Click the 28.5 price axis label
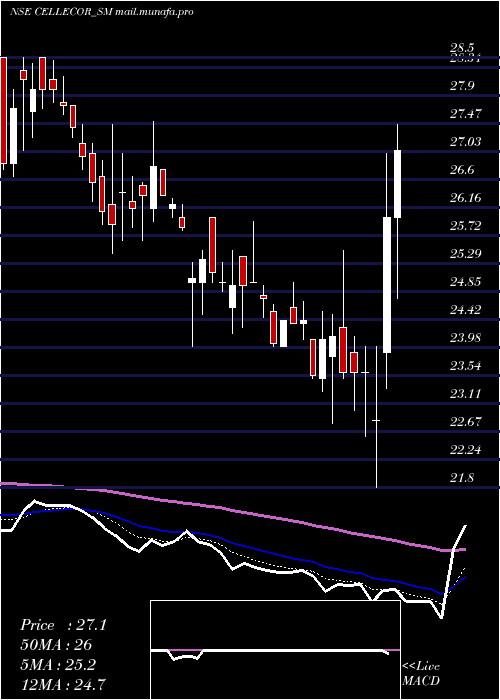The height and width of the screenshot is (700, 500). (x=461, y=48)
